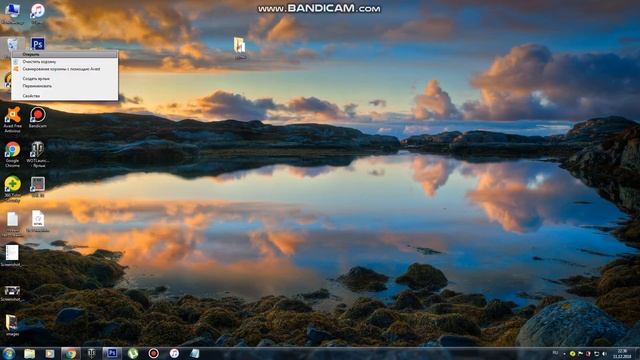Select the Google Chrome desktop shortcut
The image size is (640, 360).
pyautogui.click(x=12, y=154)
